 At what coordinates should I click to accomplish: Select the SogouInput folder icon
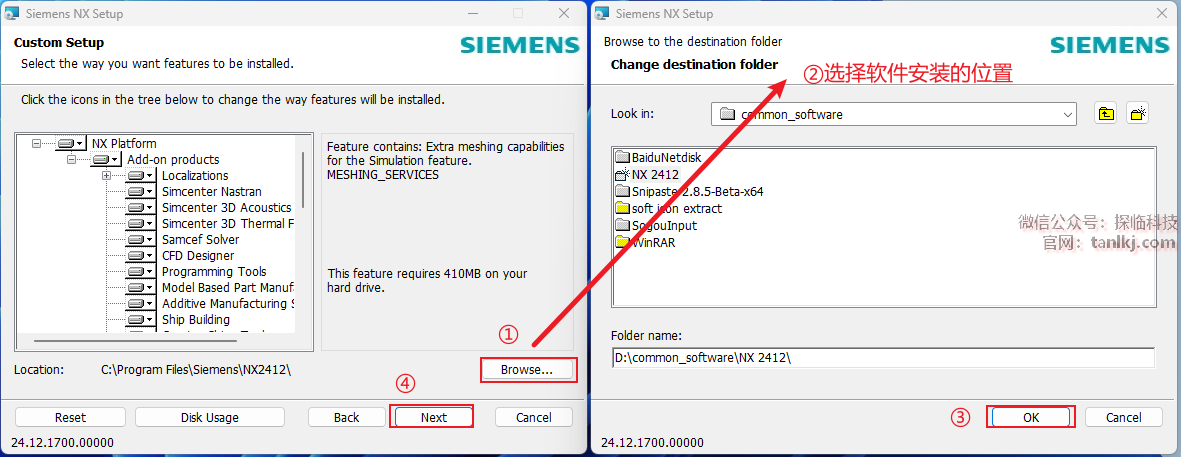[x=622, y=225]
